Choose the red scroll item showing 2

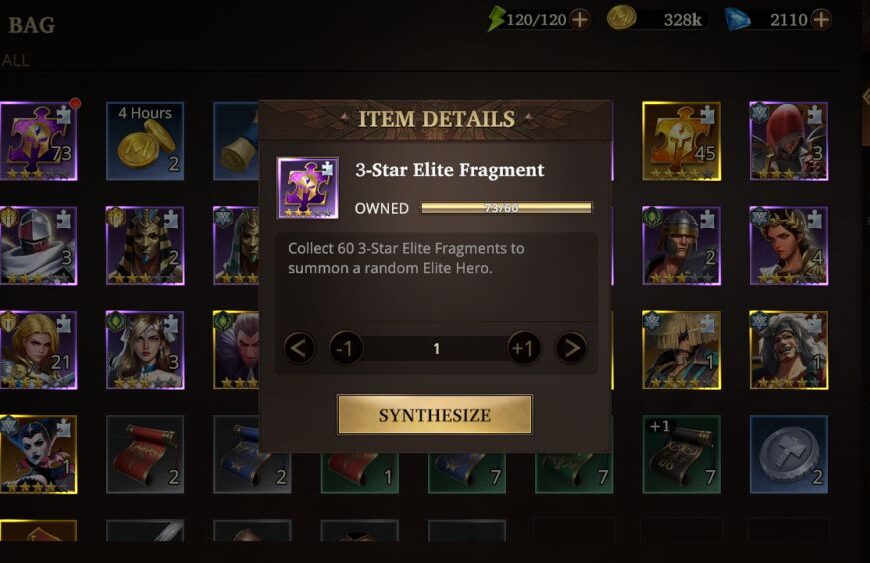click(145, 454)
